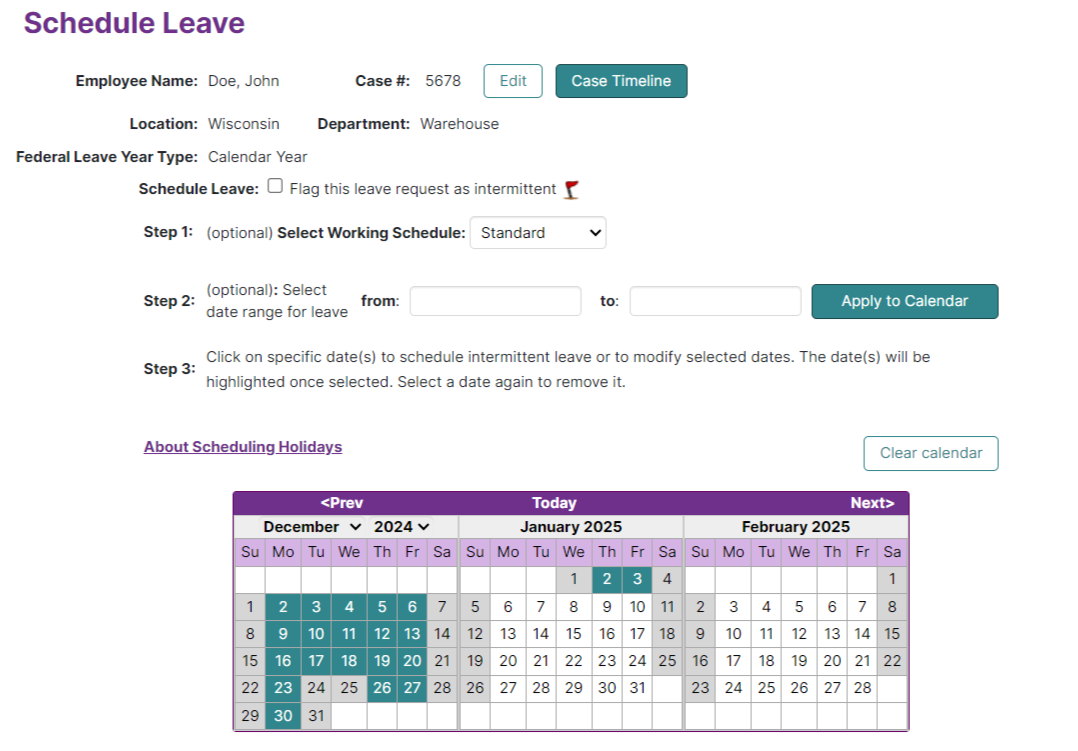This screenshot has width=1078, height=751.
Task: Click the leave range to date field
Action: click(716, 301)
